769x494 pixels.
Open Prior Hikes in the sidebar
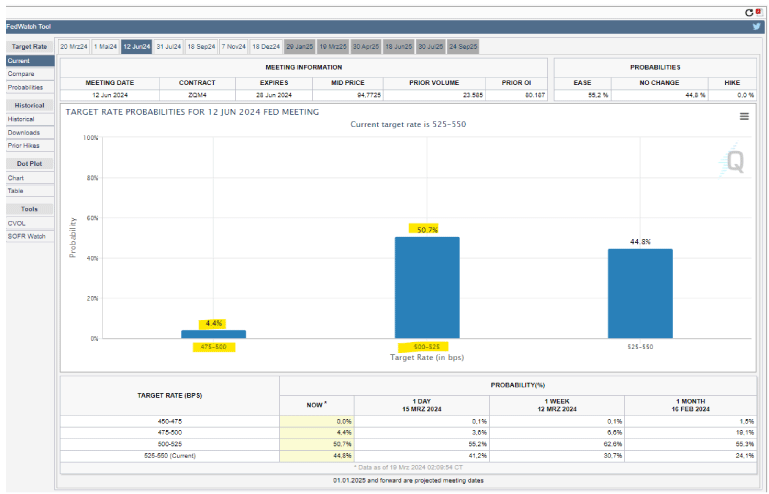pos(24,145)
